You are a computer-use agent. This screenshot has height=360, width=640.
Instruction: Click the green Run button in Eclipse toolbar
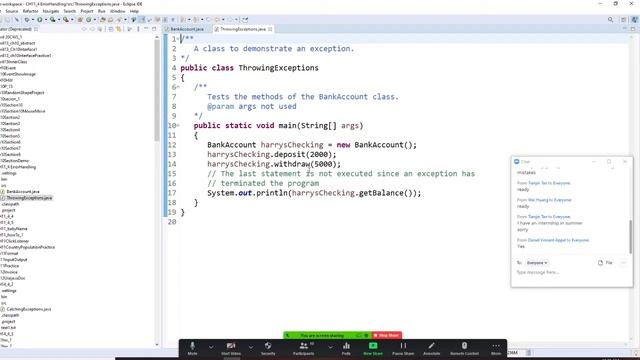(40, 20)
